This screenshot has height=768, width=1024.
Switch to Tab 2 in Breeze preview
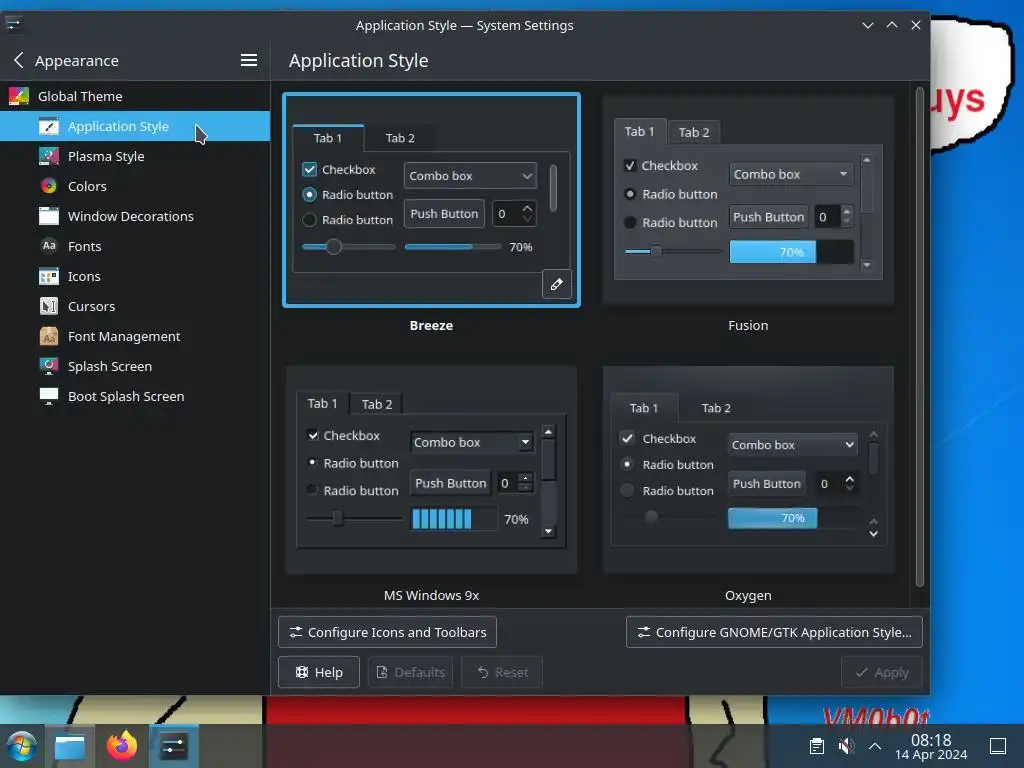[x=400, y=138]
